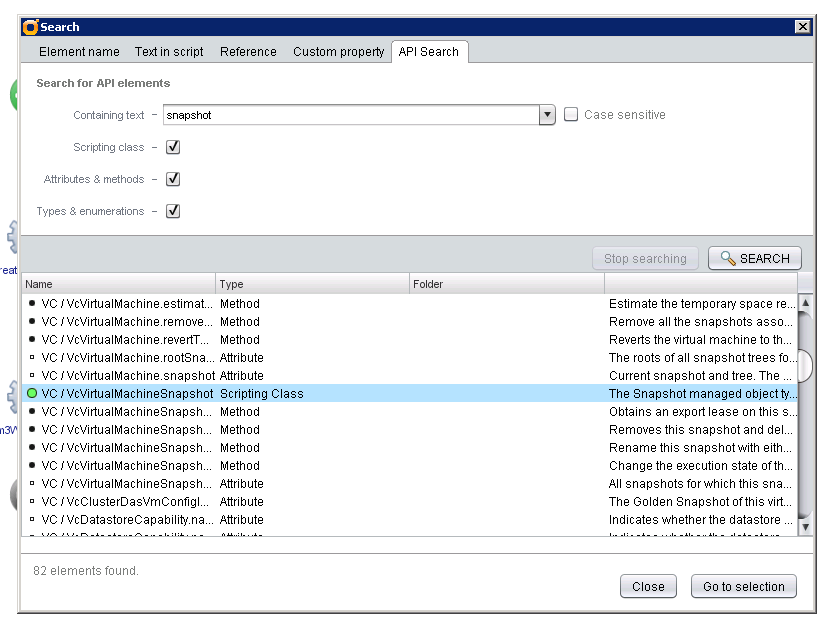
Task: Select the row described 'Rename this snapshot with eith...'
Action: point(409,447)
